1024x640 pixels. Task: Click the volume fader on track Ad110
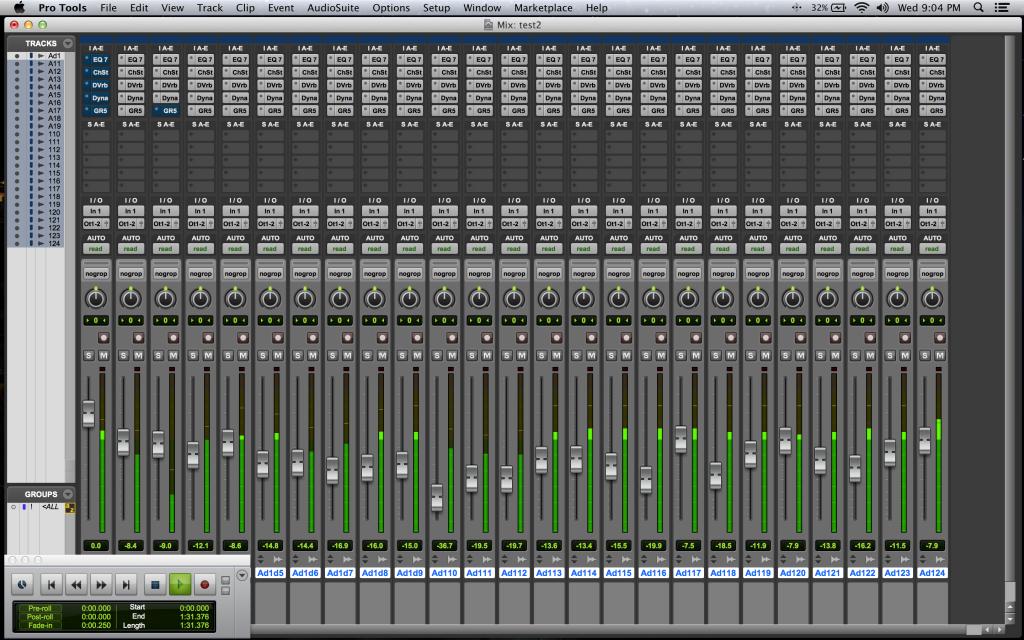[437, 496]
